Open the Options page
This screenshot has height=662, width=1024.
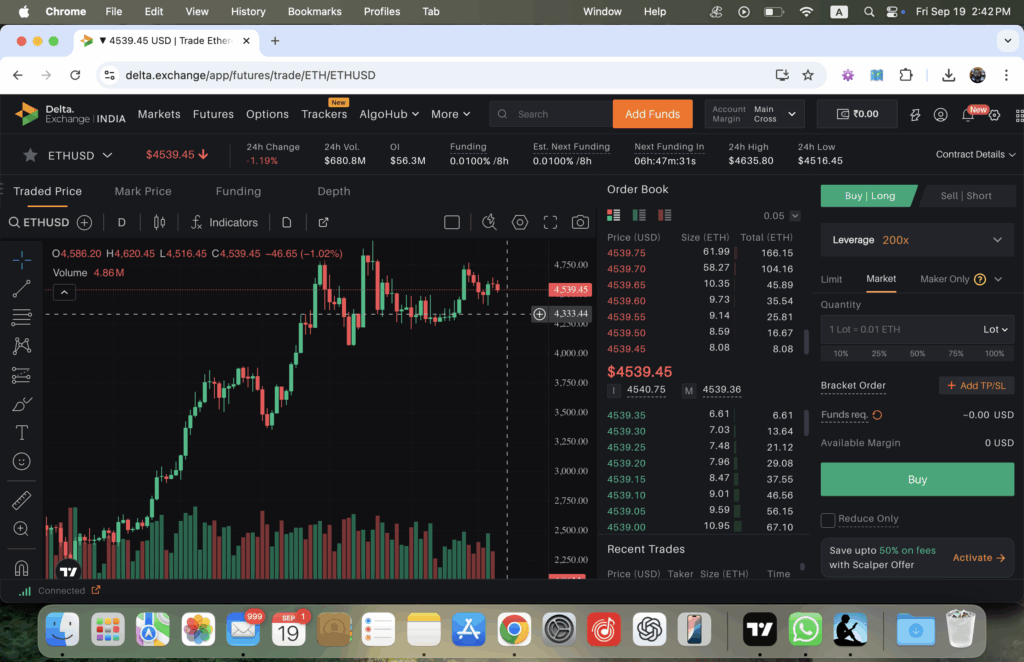pyautogui.click(x=267, y=114)
